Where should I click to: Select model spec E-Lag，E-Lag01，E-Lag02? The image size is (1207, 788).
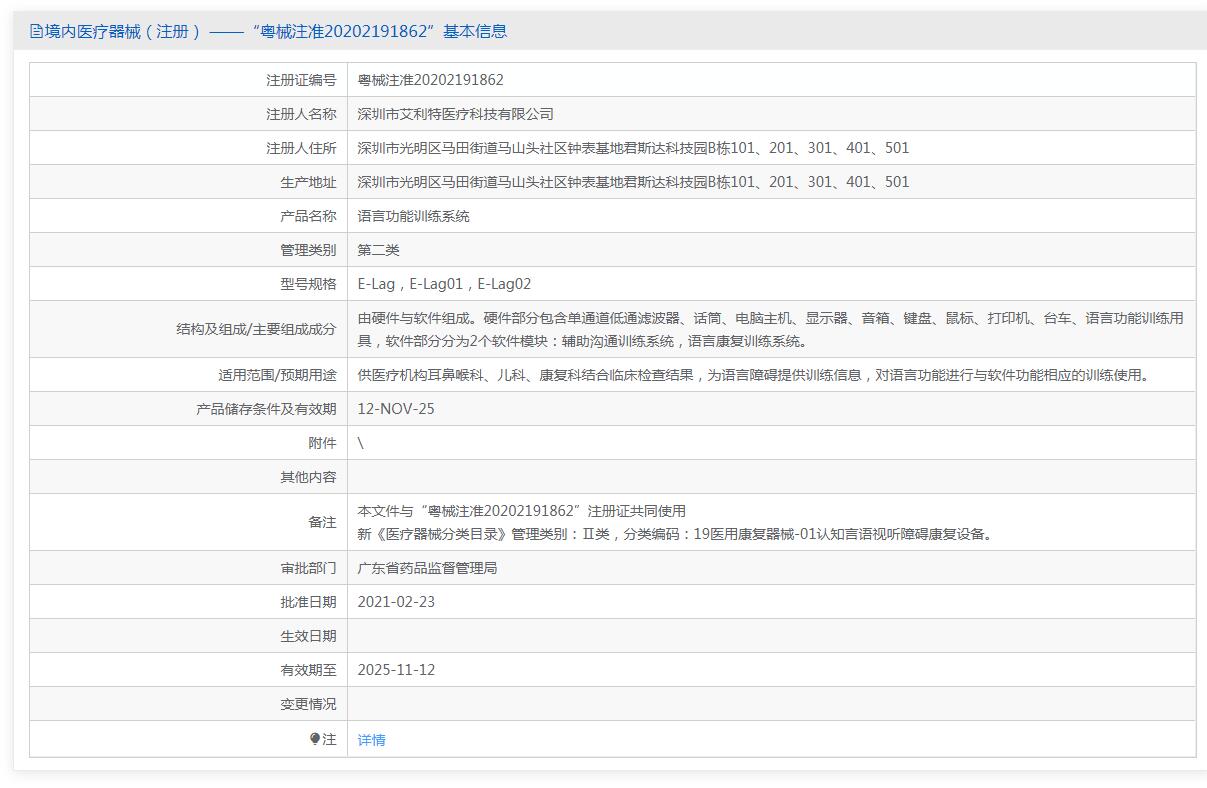(444, 284)
